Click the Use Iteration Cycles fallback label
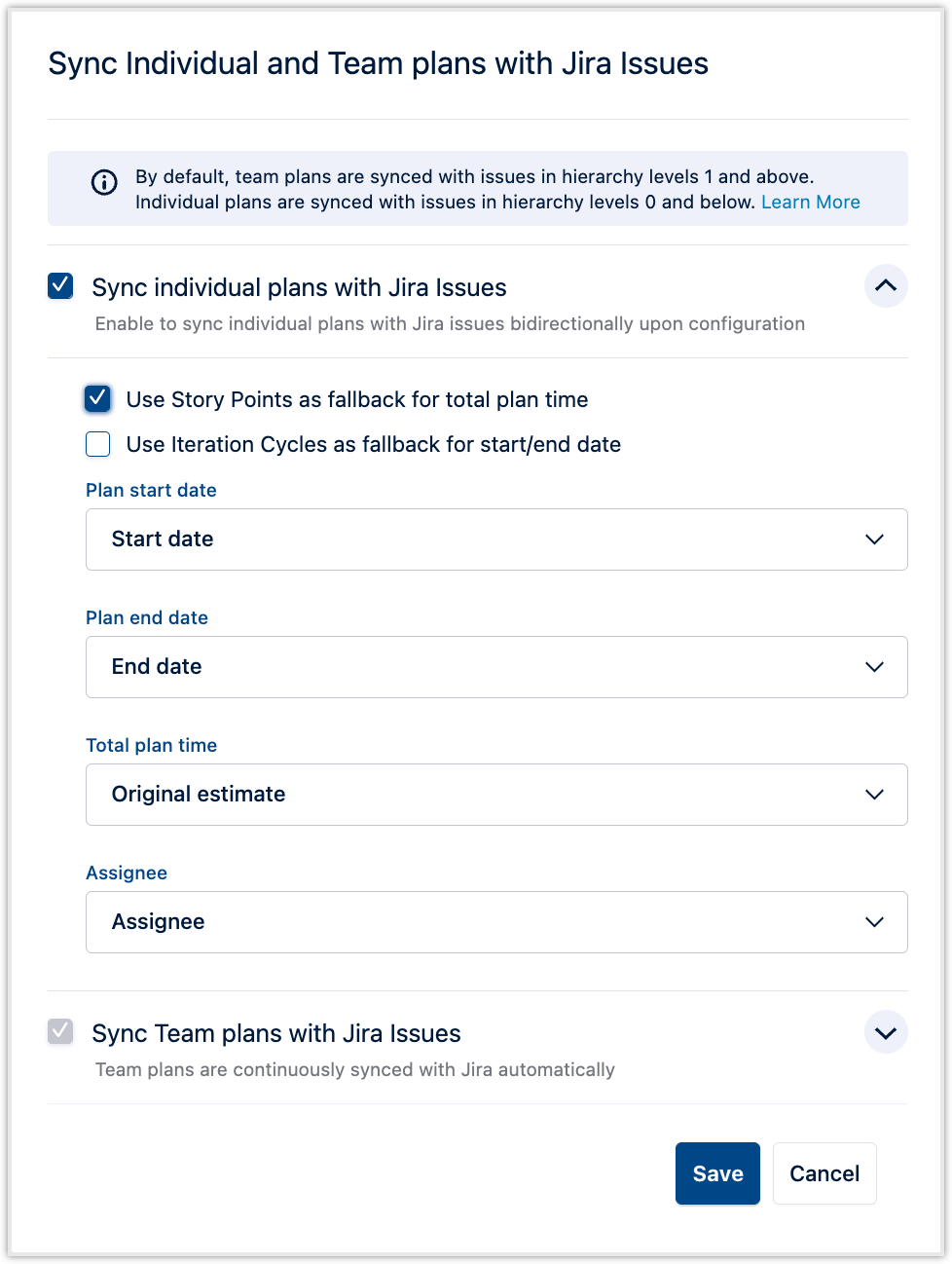 tap(374, 445)
